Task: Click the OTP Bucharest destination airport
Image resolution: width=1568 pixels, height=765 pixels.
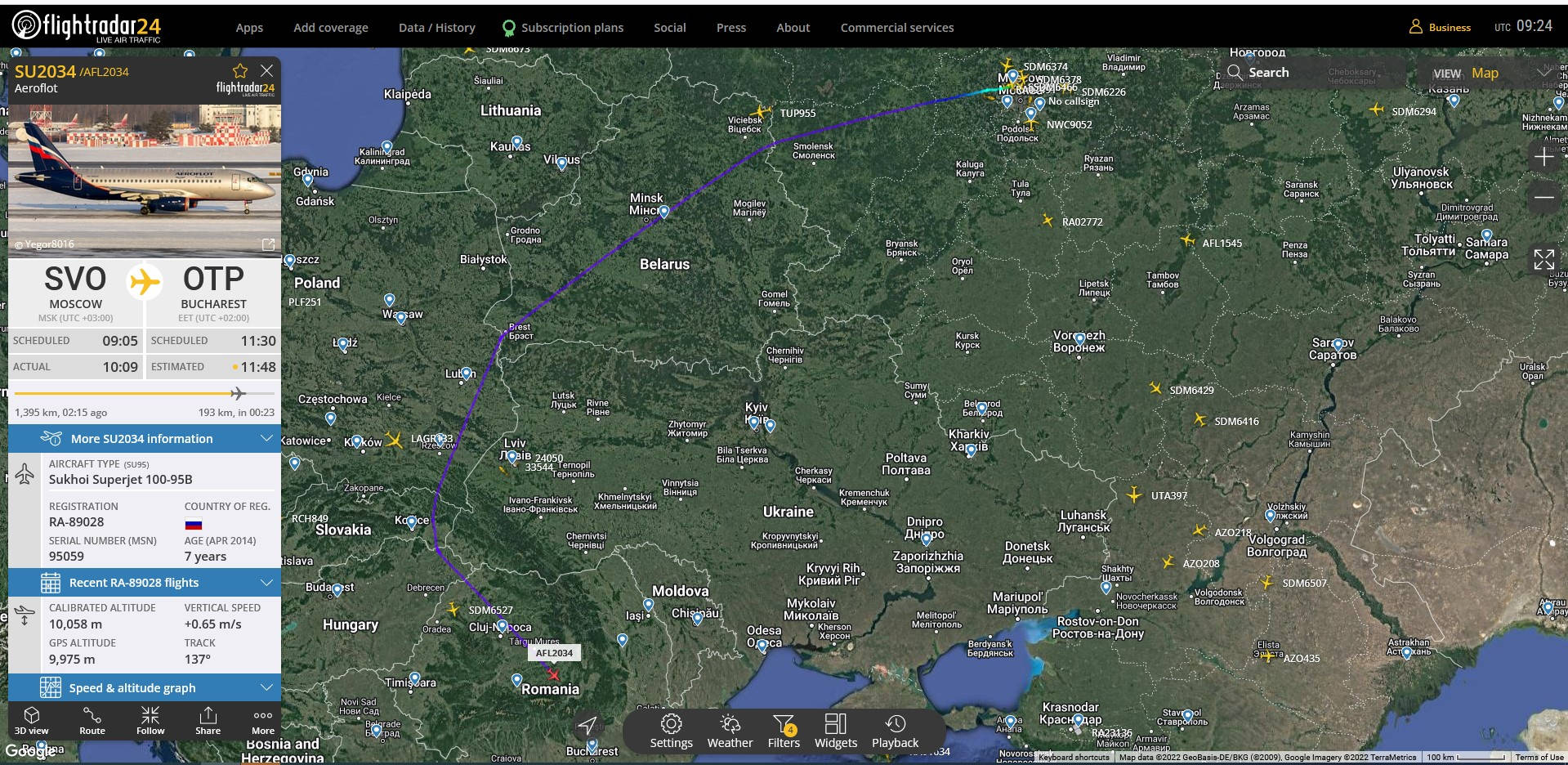Action: 213,292
